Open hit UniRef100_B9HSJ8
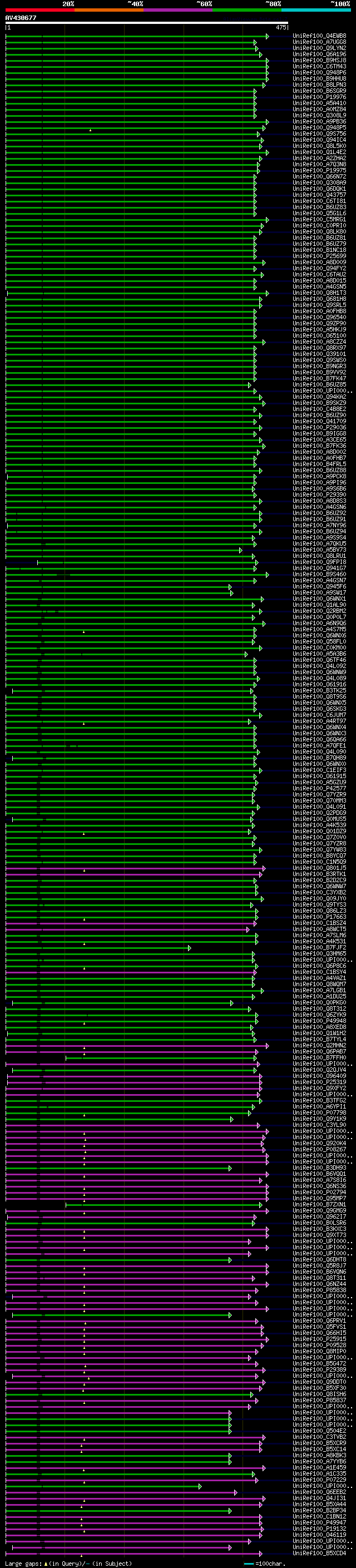The width and height of the screenshot is (356, 1568). 319,60
